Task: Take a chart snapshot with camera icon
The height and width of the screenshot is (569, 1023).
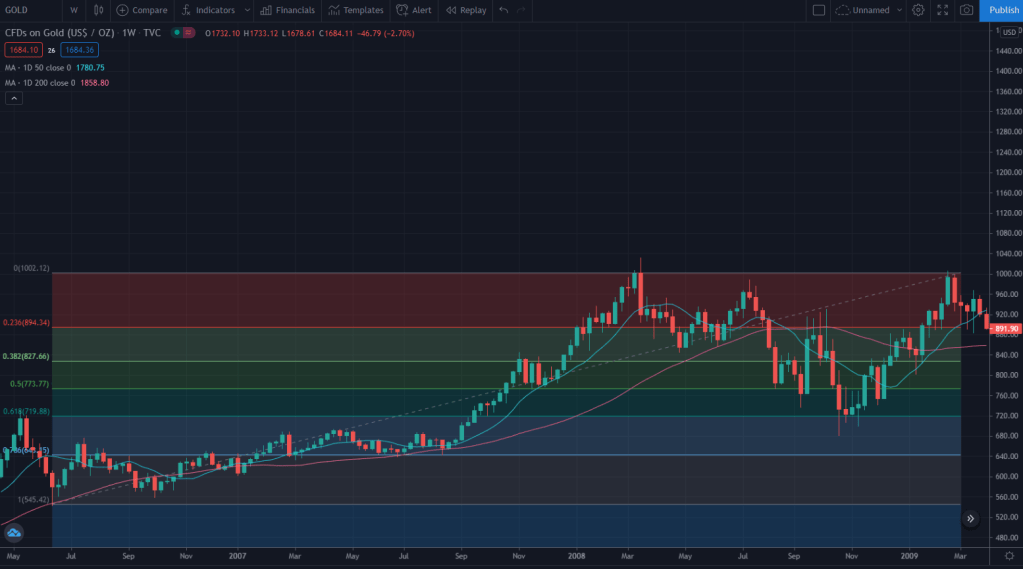Action: click(966, 10)
